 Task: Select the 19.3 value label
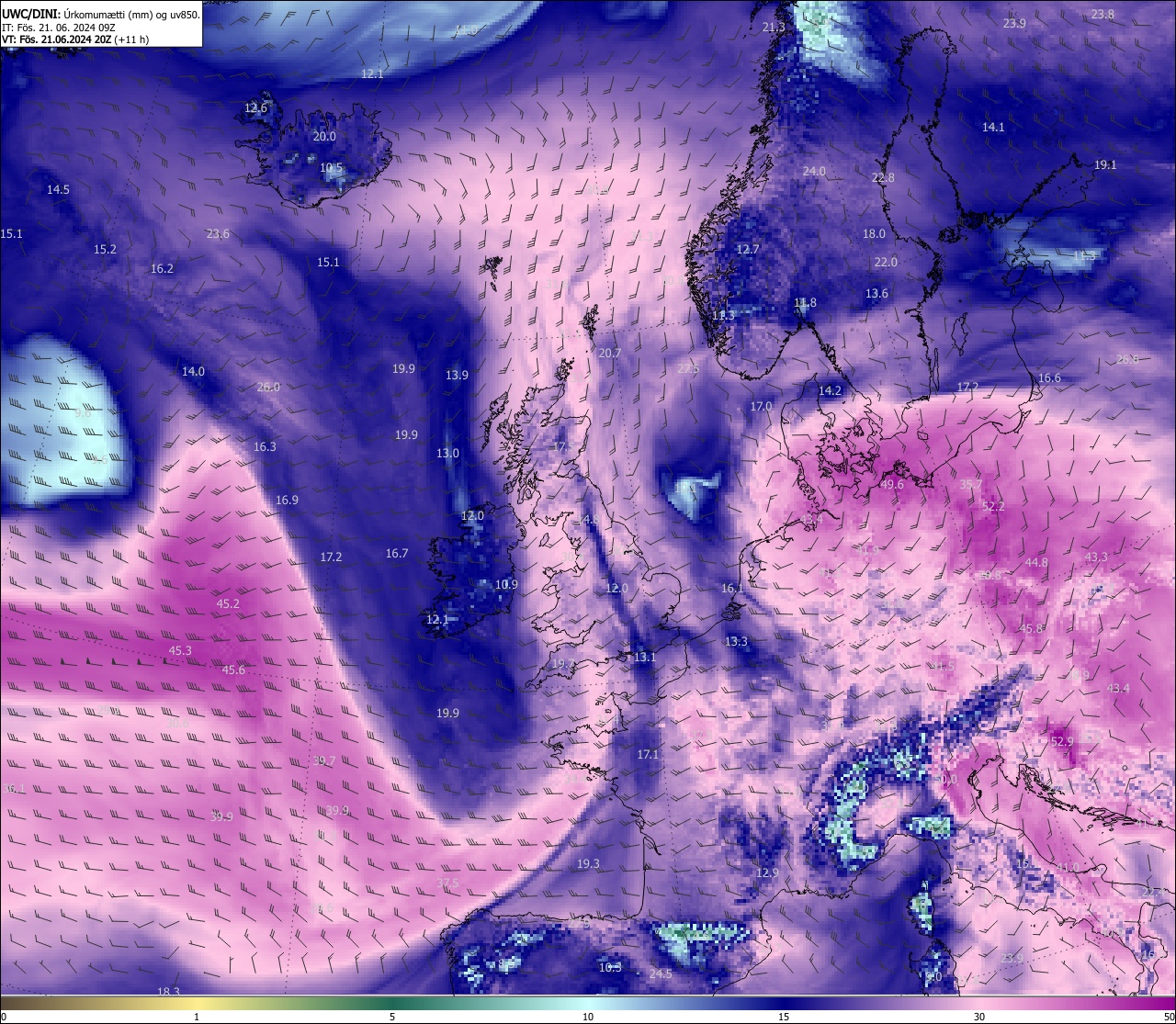588,864
